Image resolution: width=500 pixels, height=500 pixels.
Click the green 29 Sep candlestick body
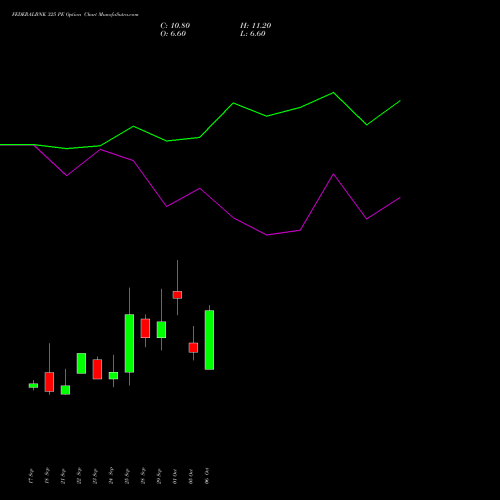tap(161, 330)
